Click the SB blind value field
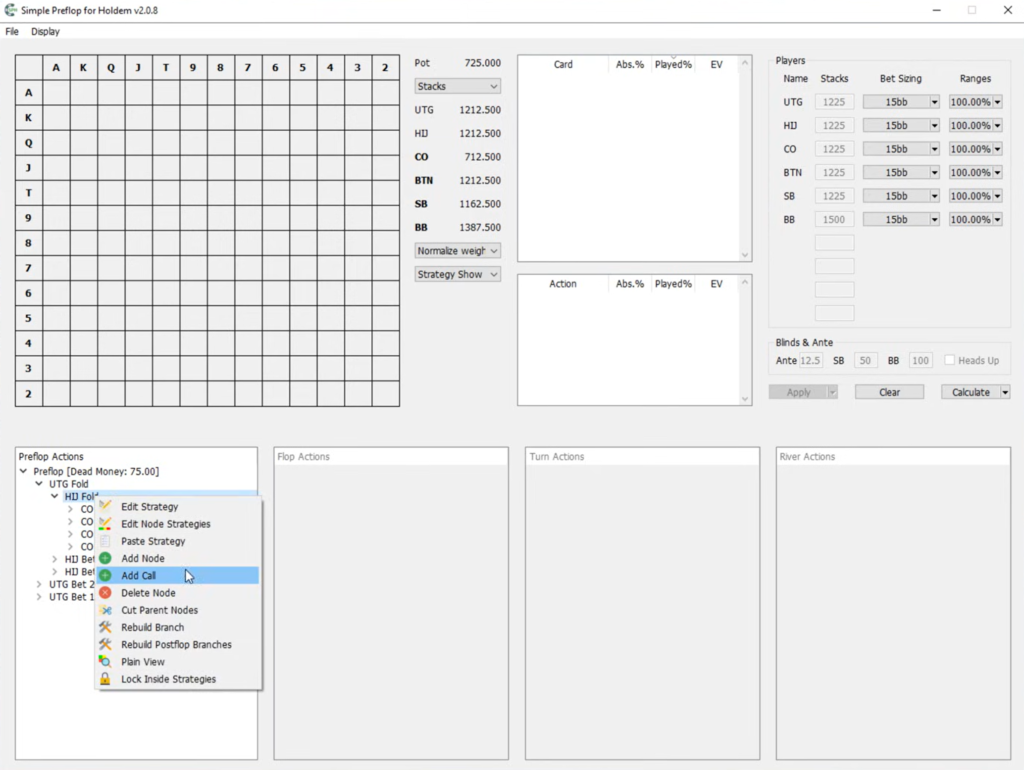Viewport: 1024px width, 770px height. 865,361
